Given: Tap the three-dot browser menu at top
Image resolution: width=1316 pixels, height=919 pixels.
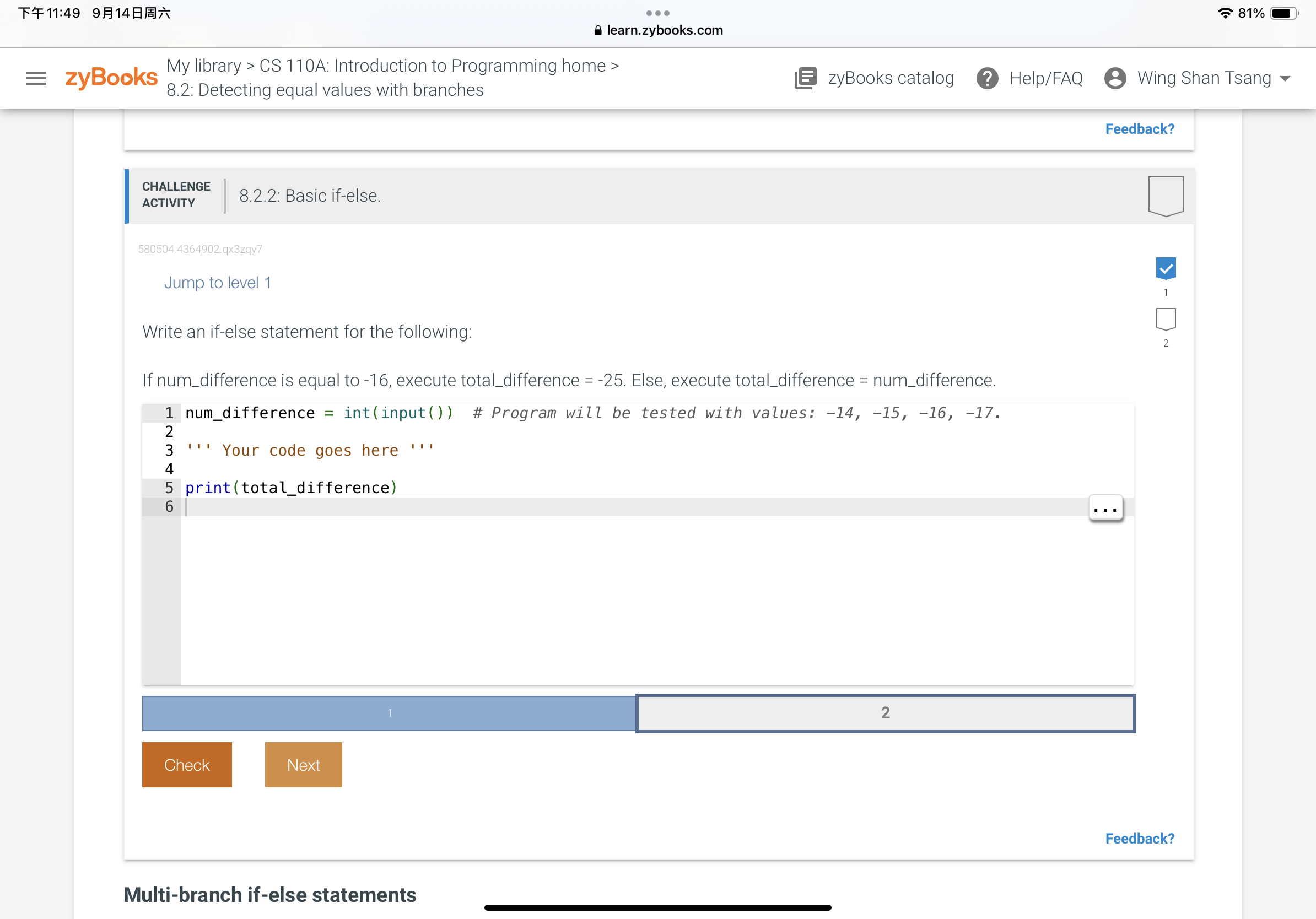Looking at the screenshot, I should [x=657, y=13].
